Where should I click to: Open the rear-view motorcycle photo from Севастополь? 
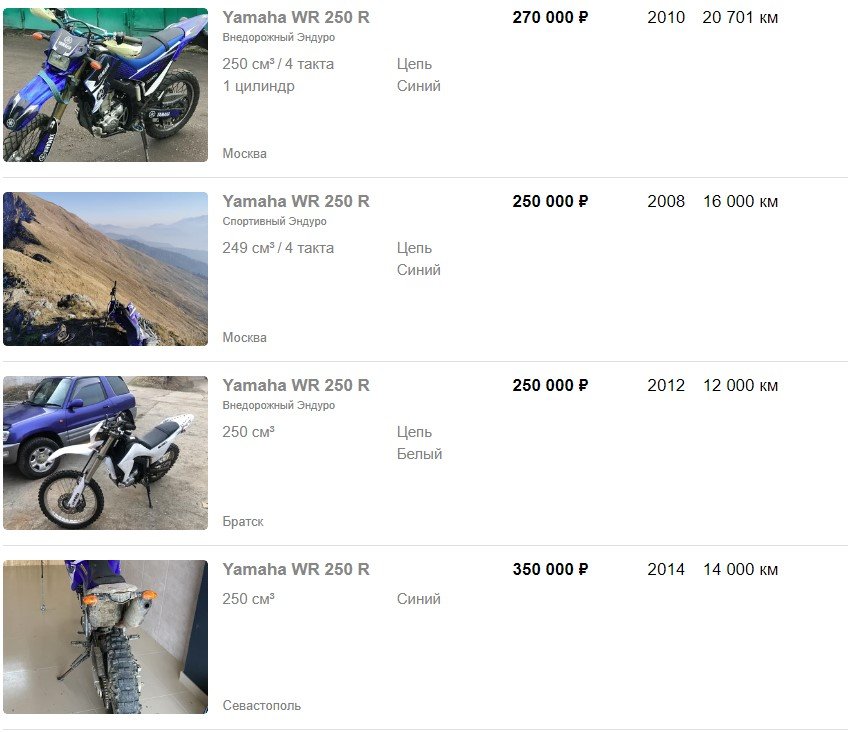click(105, 637)
